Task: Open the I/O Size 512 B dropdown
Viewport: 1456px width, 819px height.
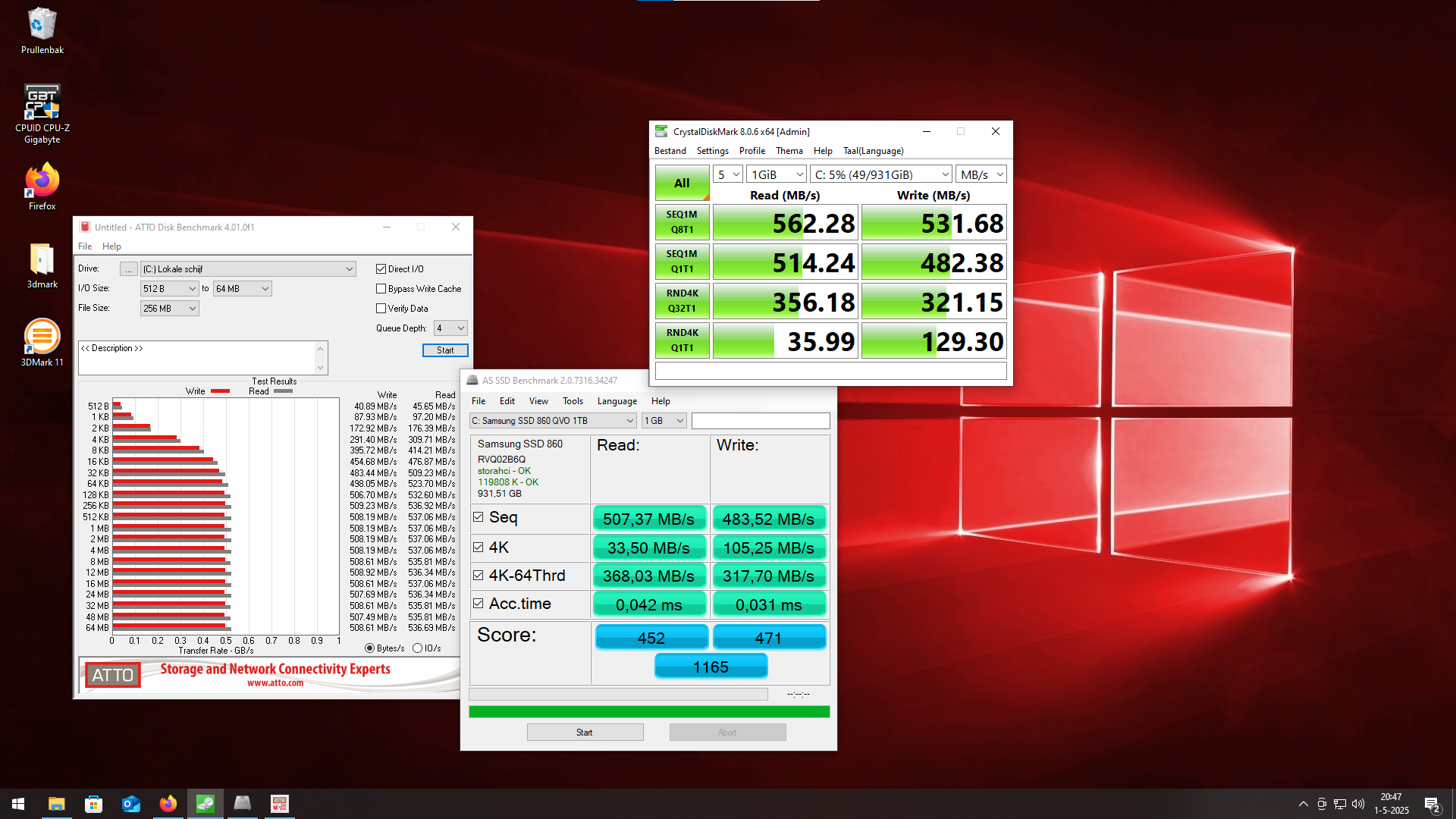Action: coord(169,288)
